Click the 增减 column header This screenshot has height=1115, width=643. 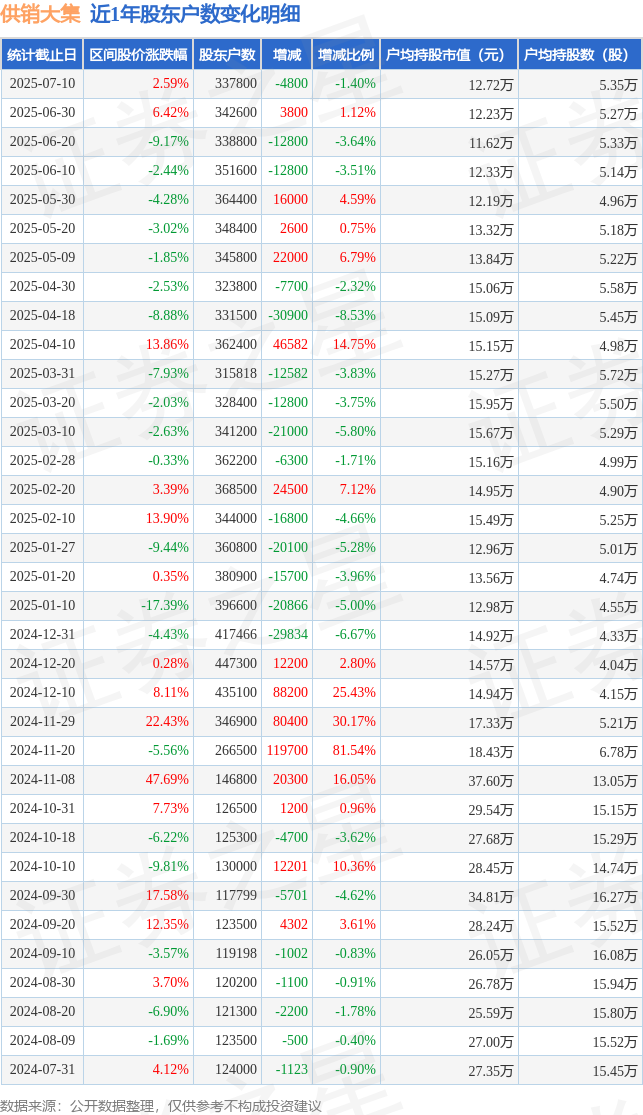[287, 55]
